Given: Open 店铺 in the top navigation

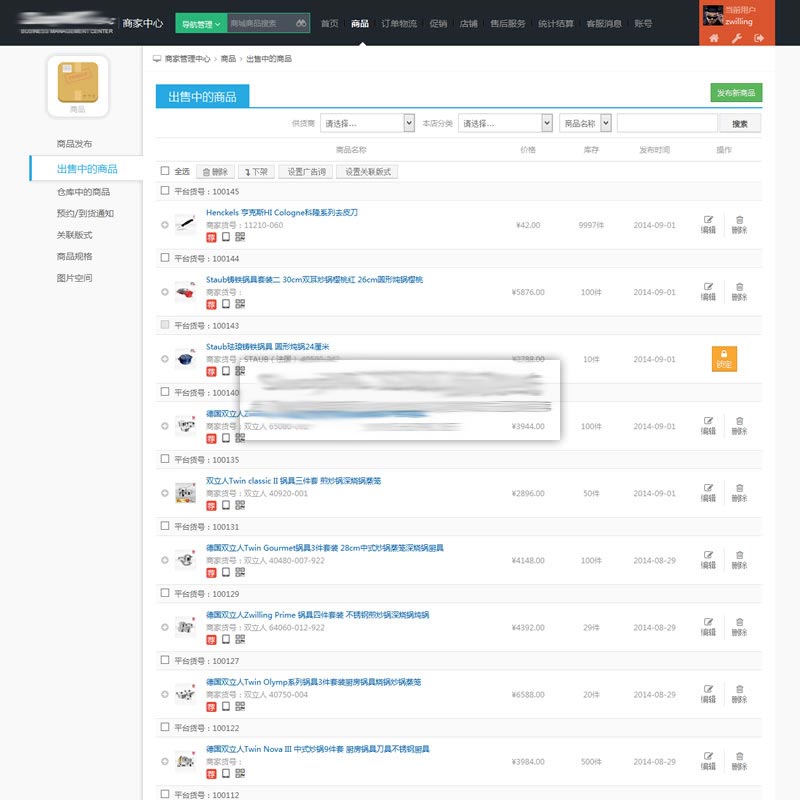Looking at the screenshot, I should (x=468, y=23).
